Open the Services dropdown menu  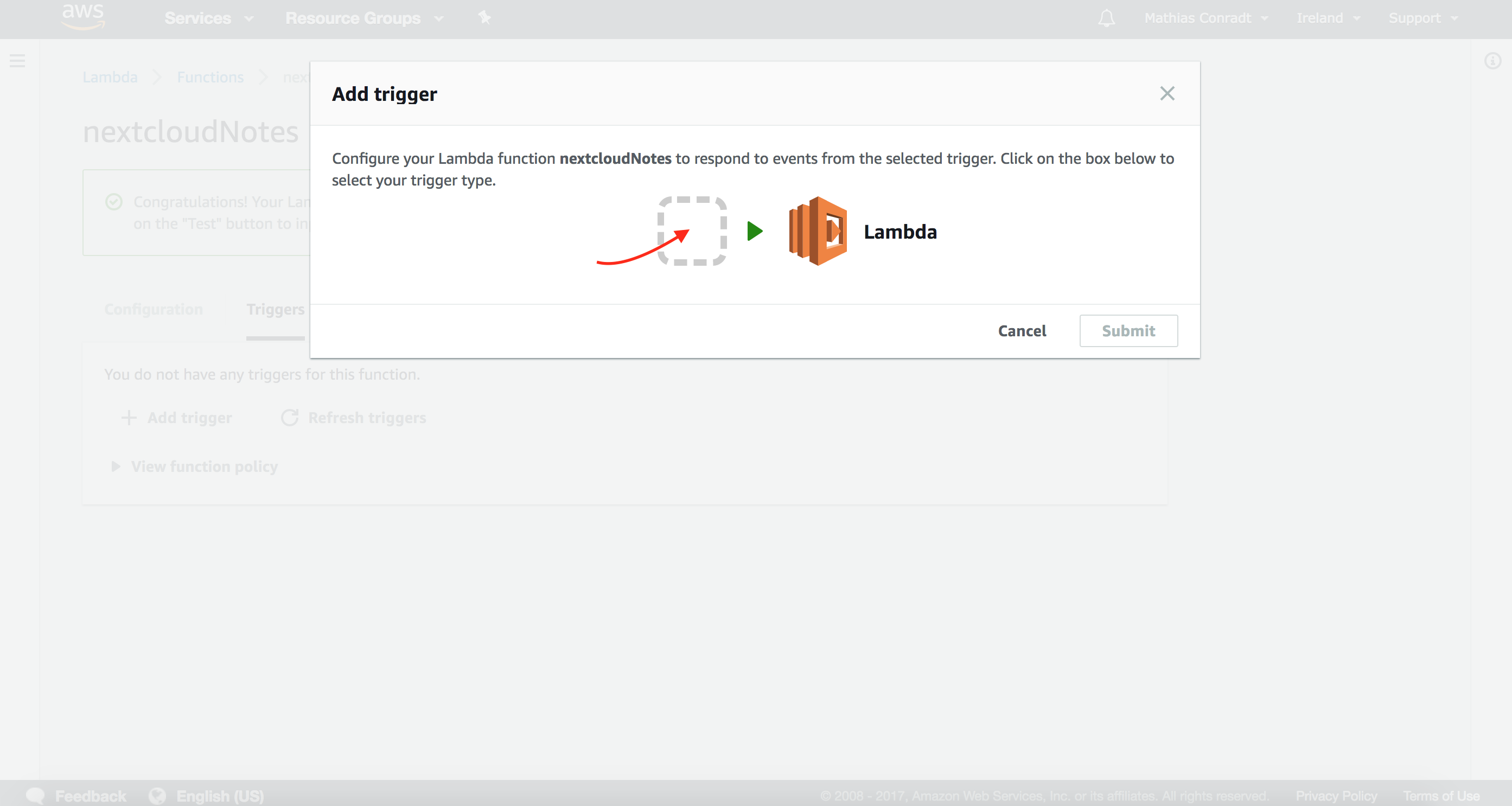coord(208,18)
